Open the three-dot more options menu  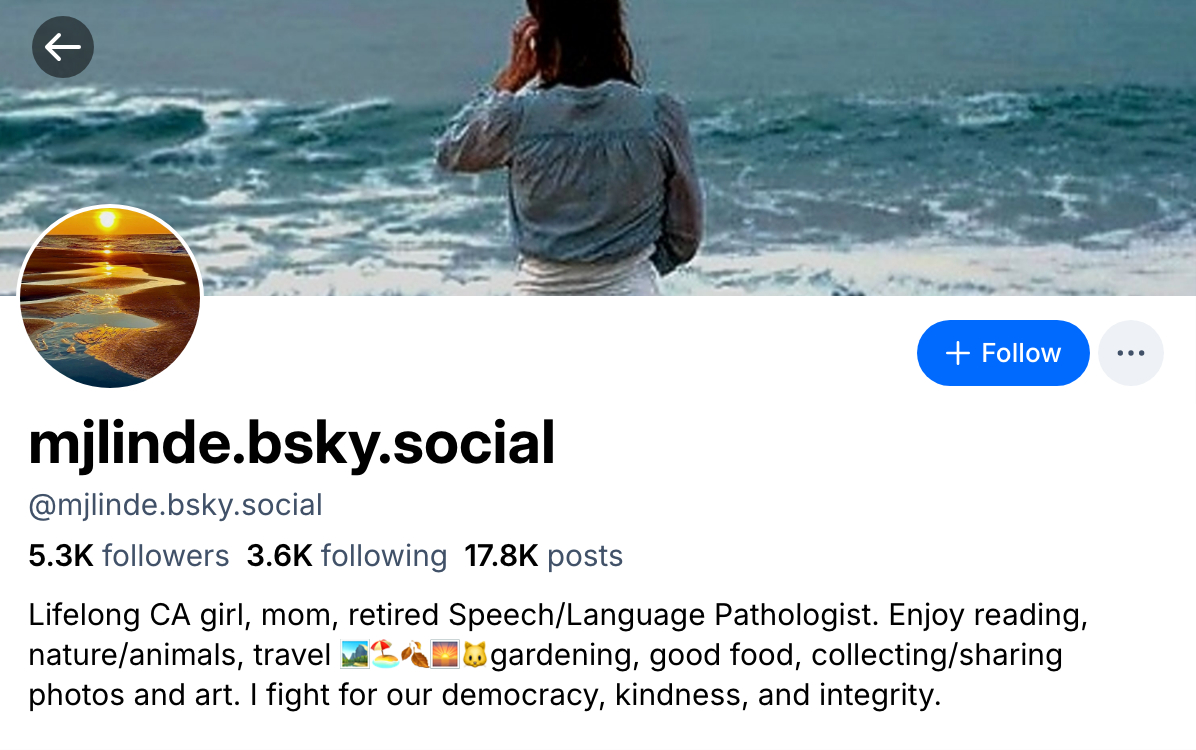coord(1130,353)
